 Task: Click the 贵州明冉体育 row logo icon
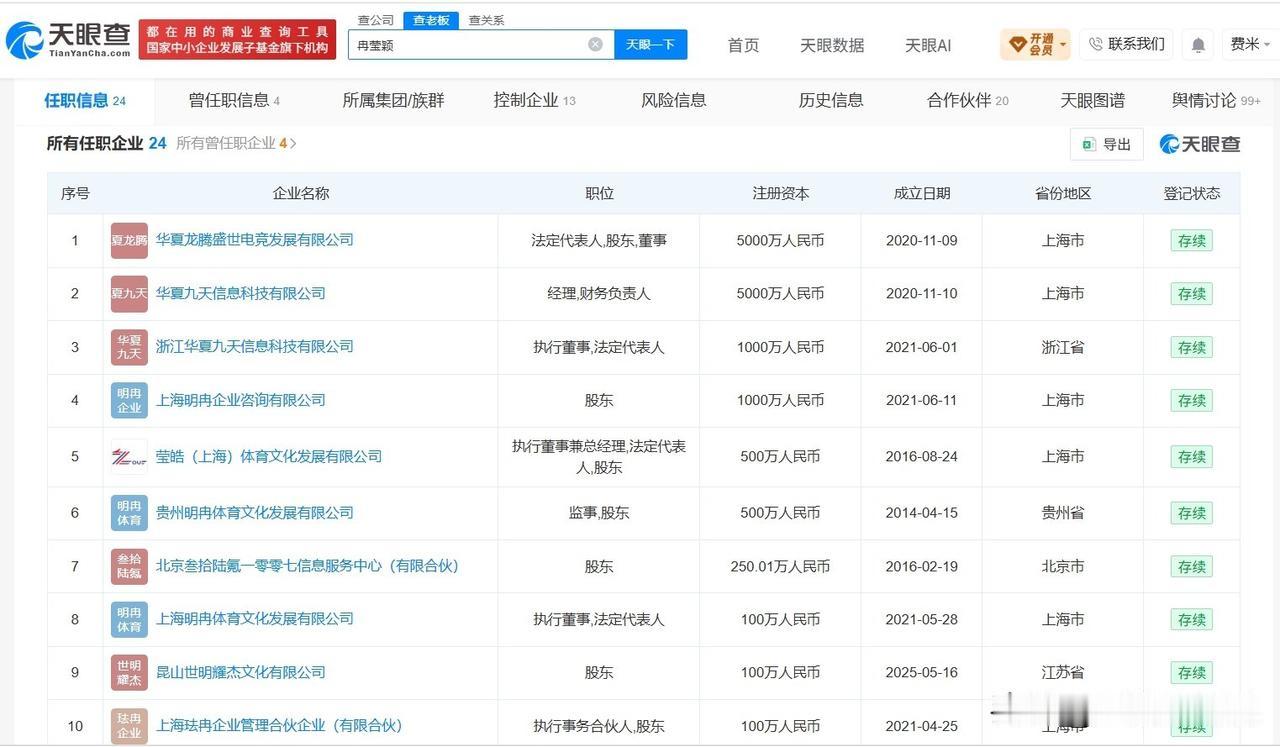[x=129, y=513]
